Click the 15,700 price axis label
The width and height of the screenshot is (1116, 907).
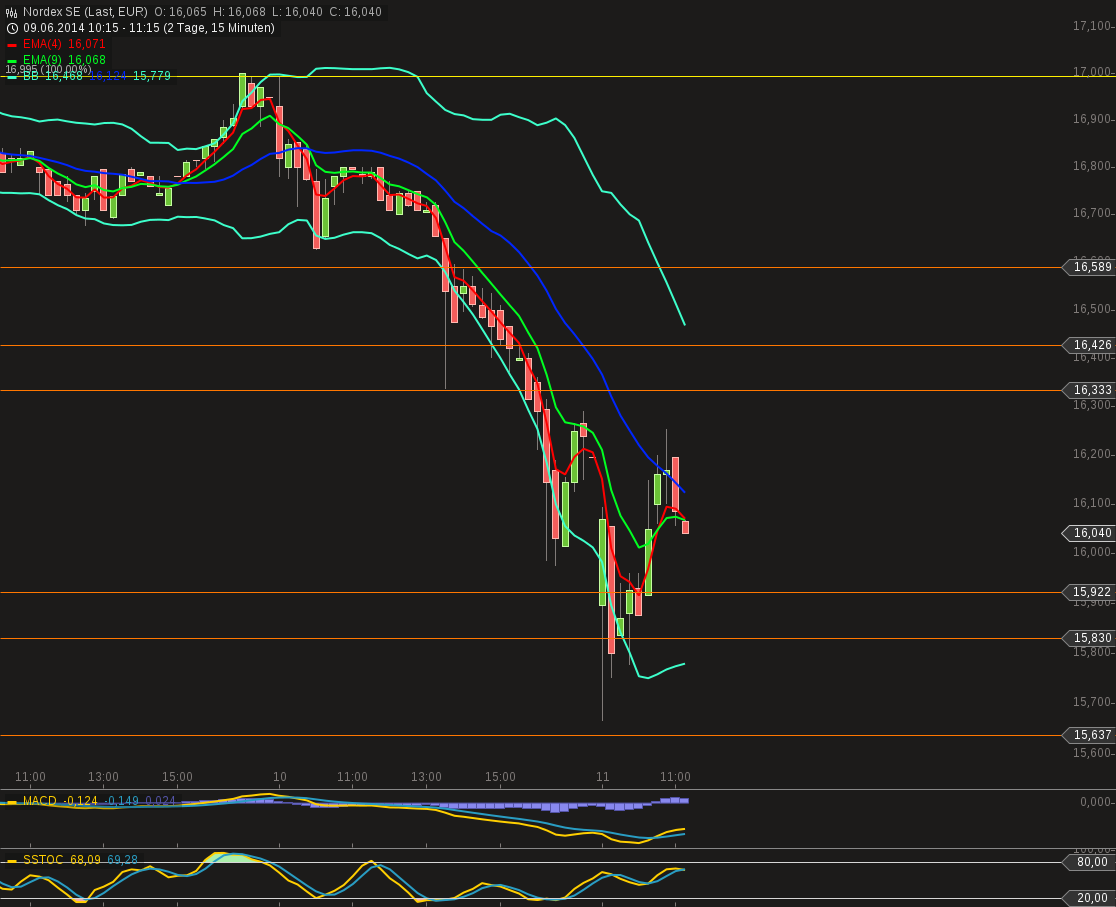[x=1092, y=702]
